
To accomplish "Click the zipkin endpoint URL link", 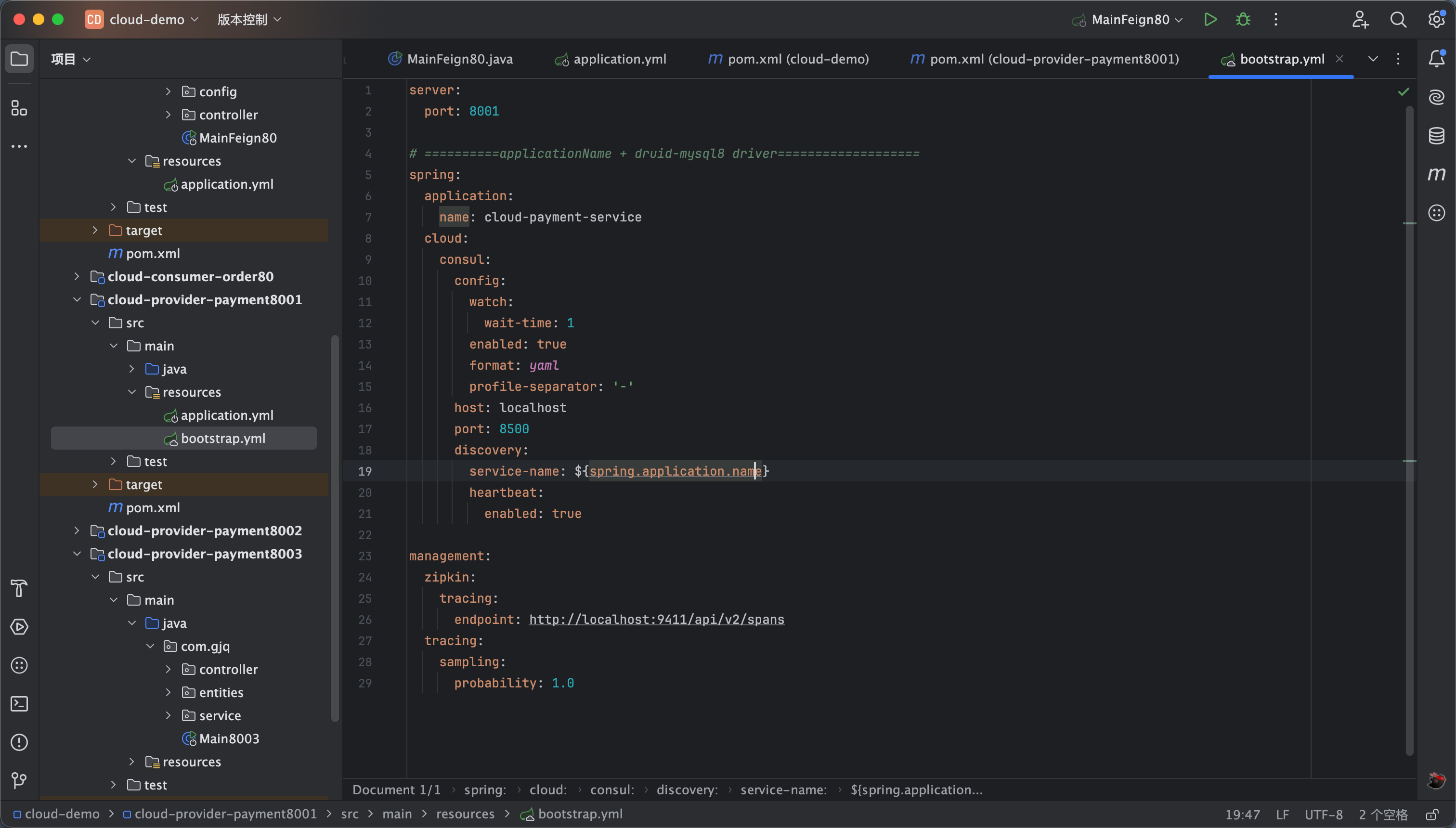I will [x=656, y=619].
